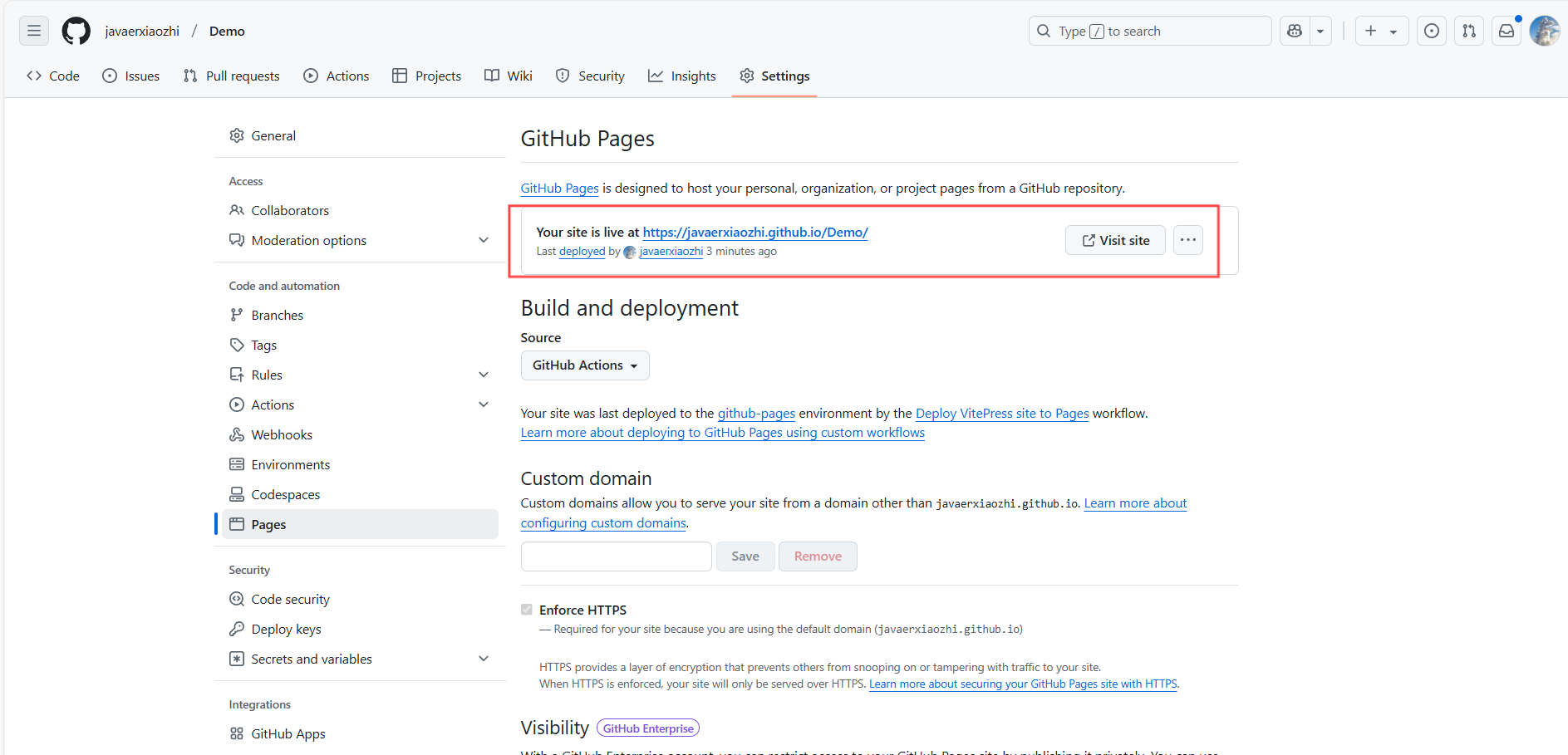Open the three-dot menu beside Visit site
1568x755 pixels.
[1188, 240]
